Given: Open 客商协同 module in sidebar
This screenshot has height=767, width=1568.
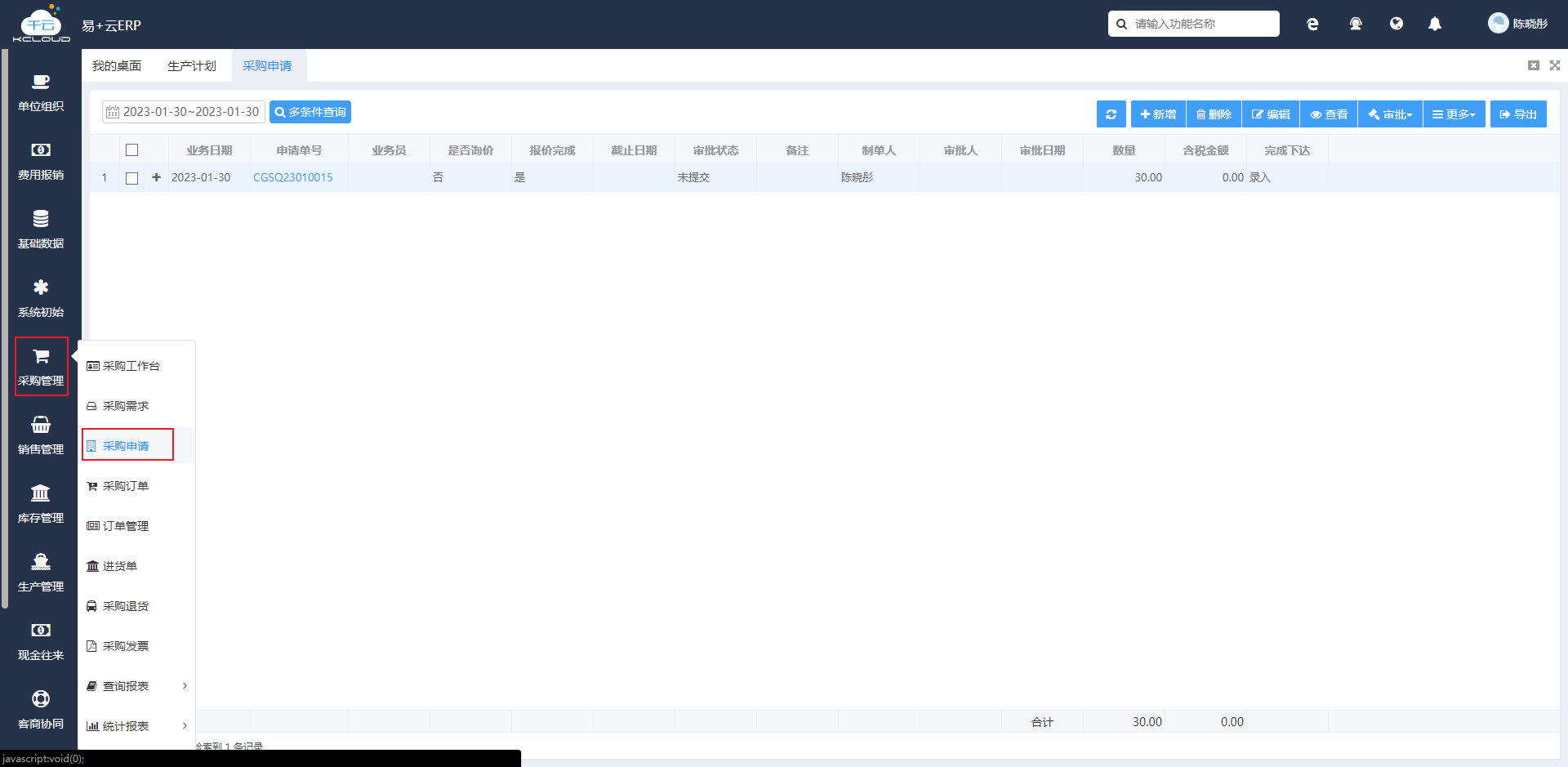Looking at the screenshot, I should tap(41, 711).
